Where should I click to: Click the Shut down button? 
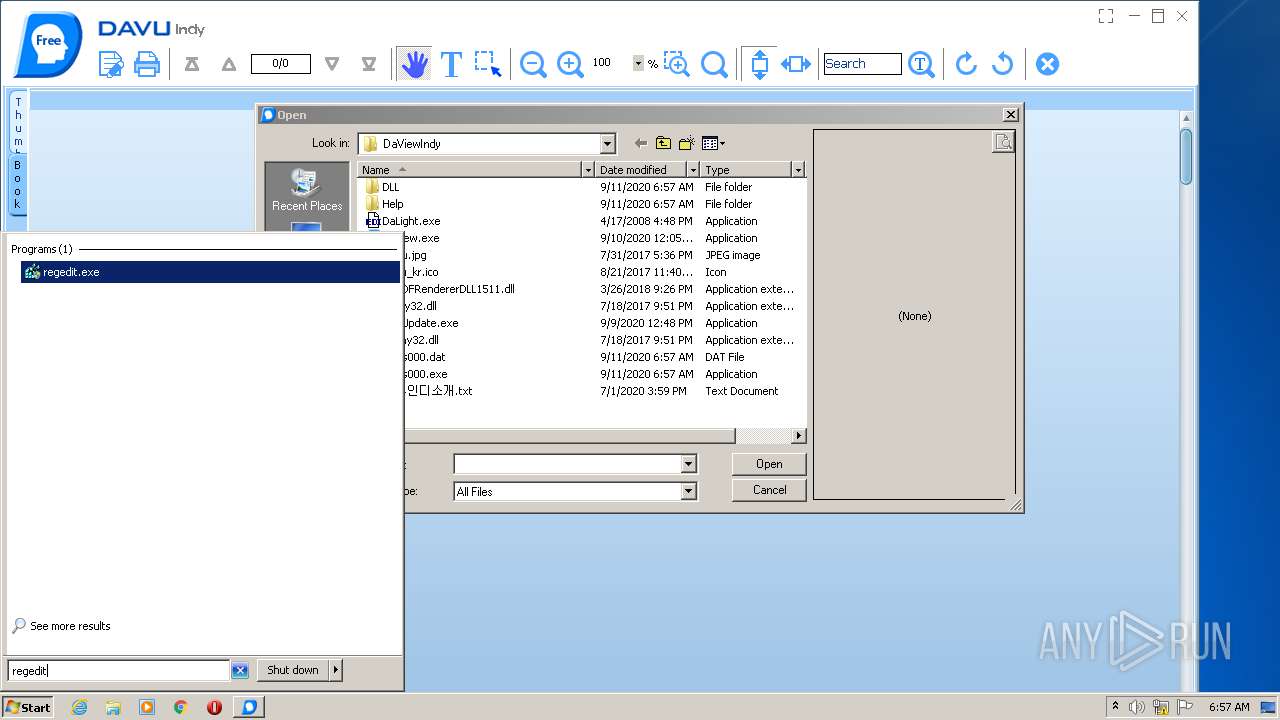coord(293,670)
